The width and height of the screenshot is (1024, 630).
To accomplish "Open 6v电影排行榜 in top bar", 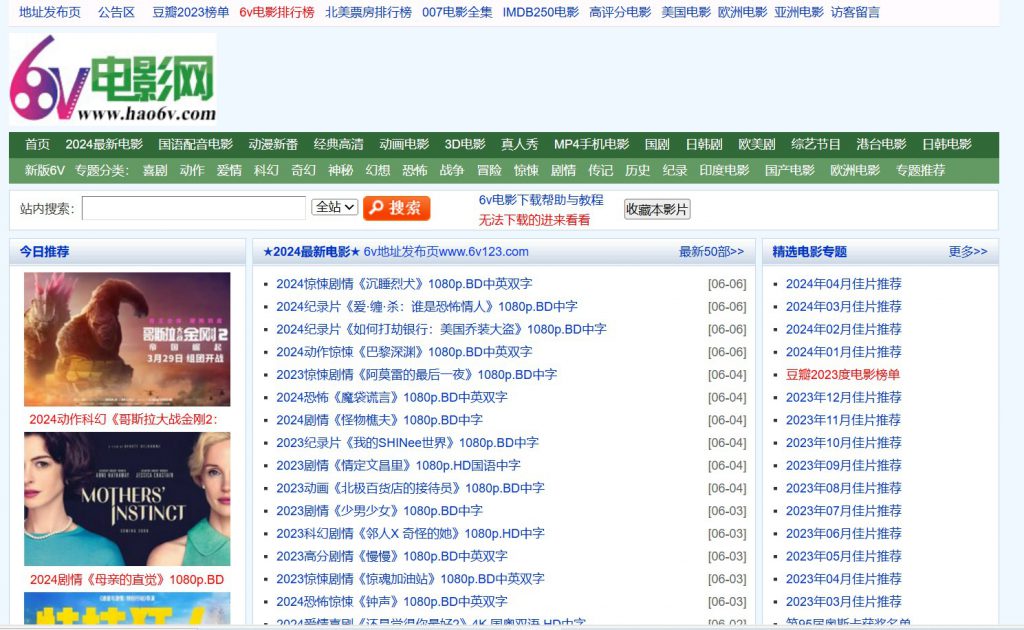I will pyautogui.click(x=276, y=12).
